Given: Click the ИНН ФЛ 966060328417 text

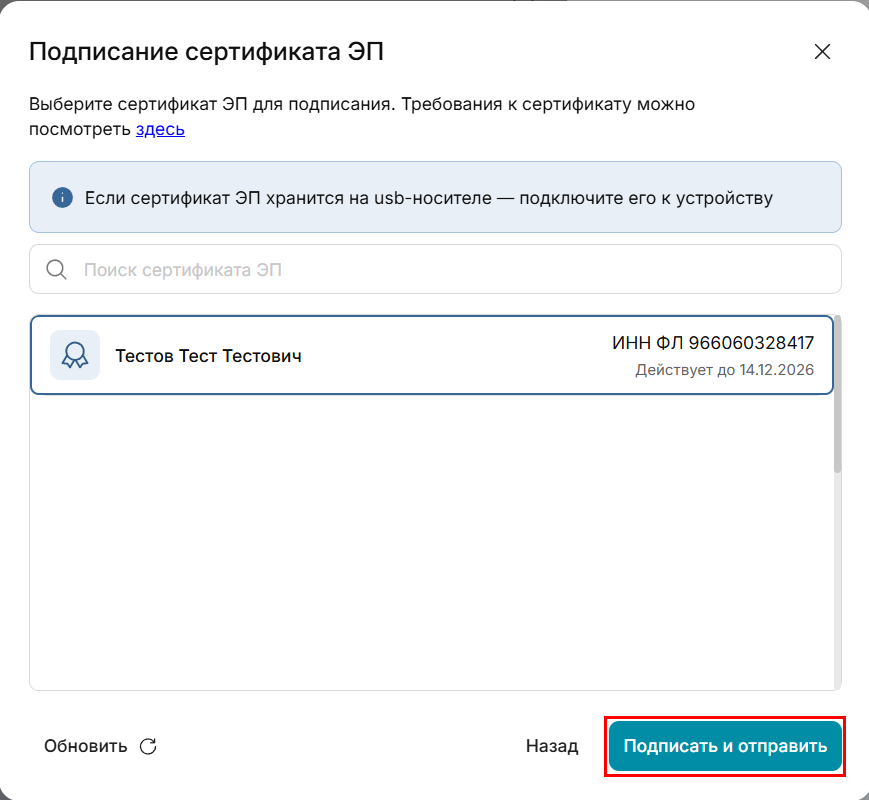Looking at the screenshot, I should pyautogui.click(x=712, y=343).
